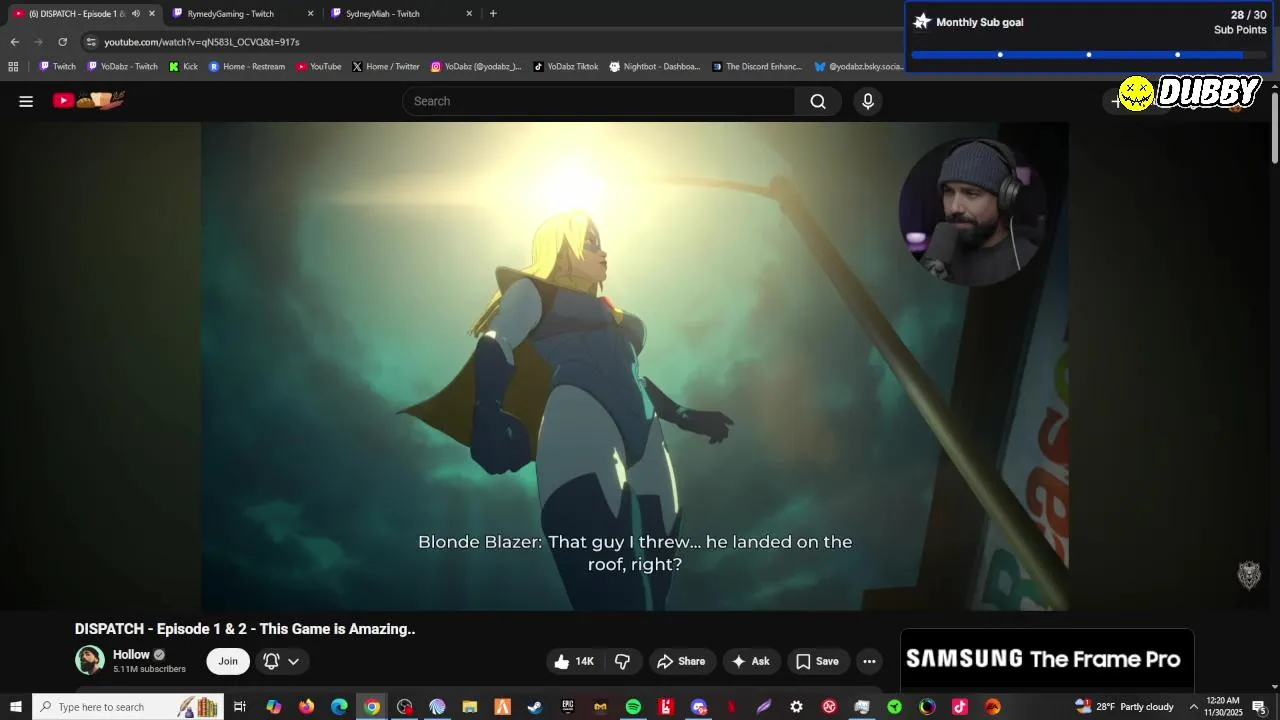This screenshot has width=1280, height=720.
Task: Focus the YouTube Search input field
Action: coord(598,101)
